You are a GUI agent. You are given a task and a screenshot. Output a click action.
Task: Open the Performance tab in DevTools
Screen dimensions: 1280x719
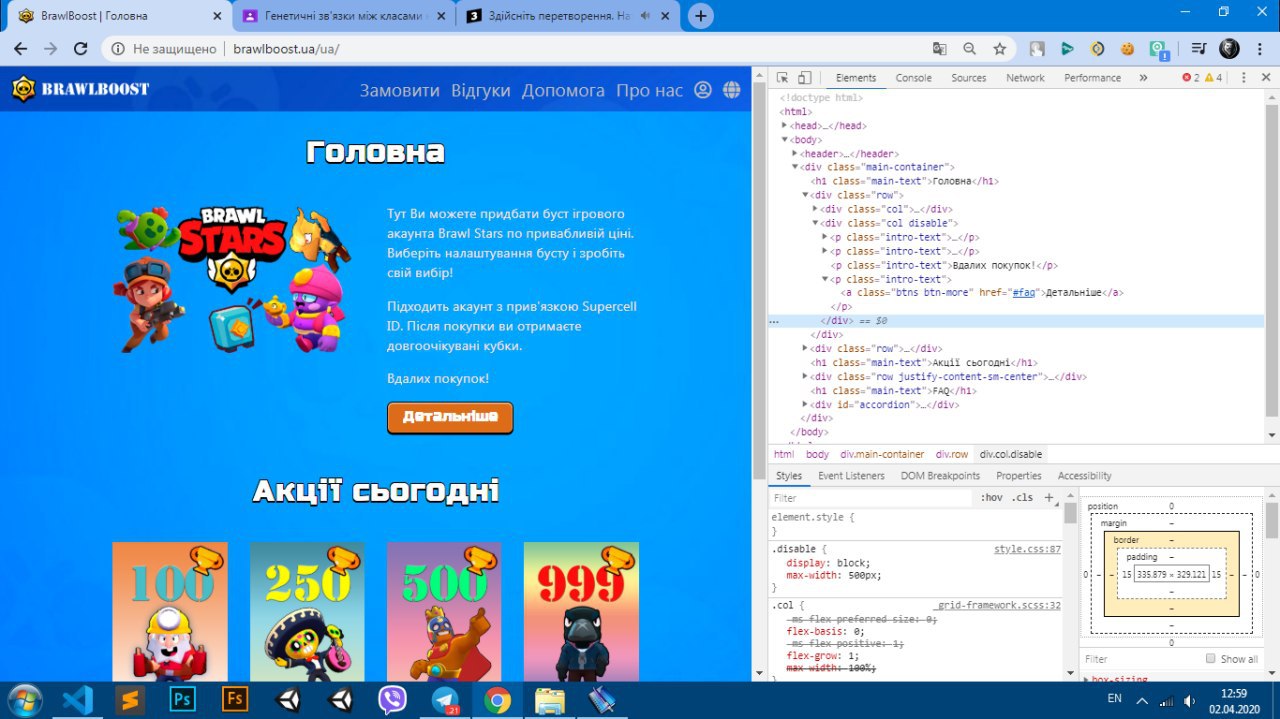(1092, 78)
